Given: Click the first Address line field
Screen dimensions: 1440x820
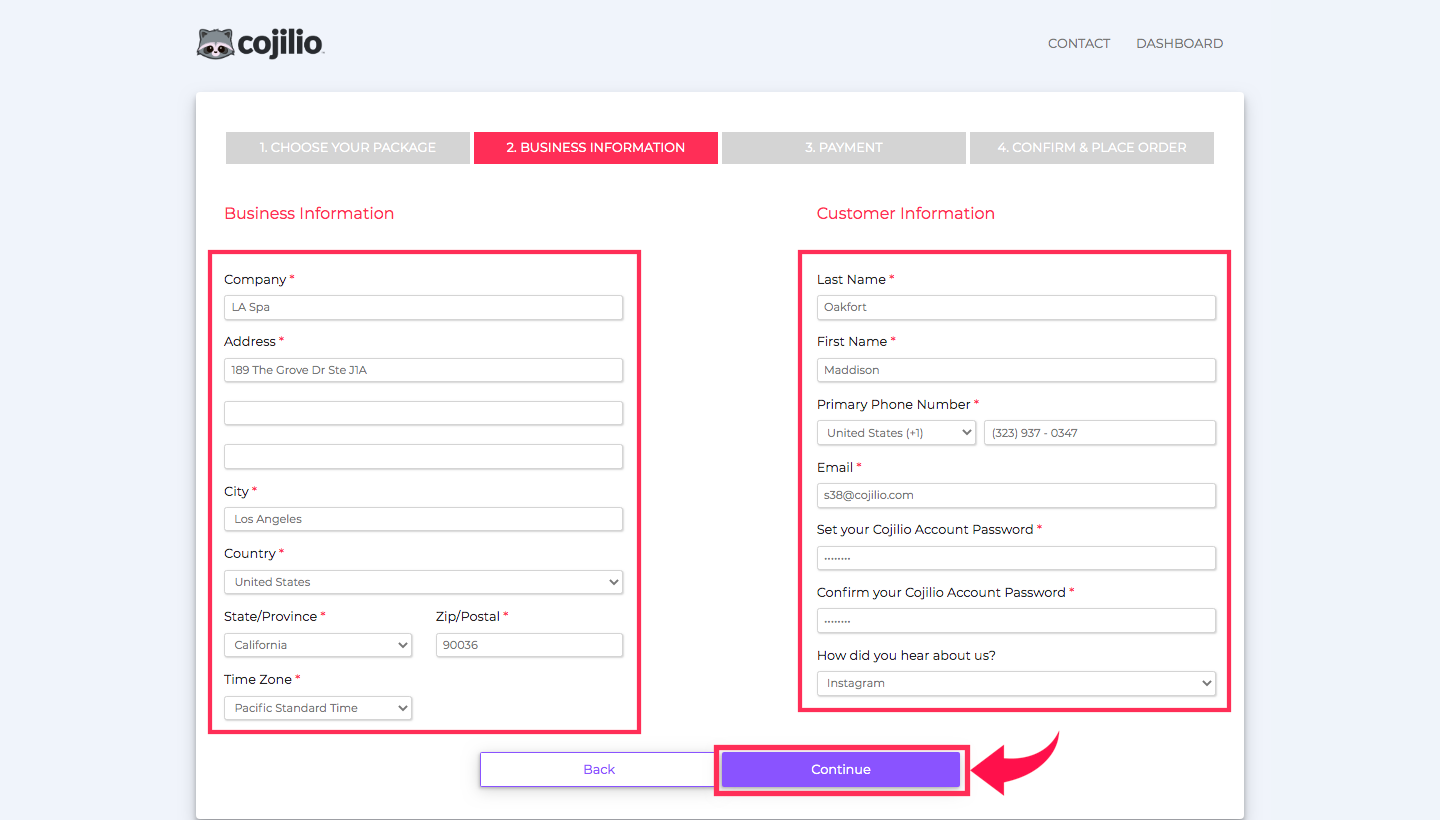Looking at the screenshot, I should (423, 370).
